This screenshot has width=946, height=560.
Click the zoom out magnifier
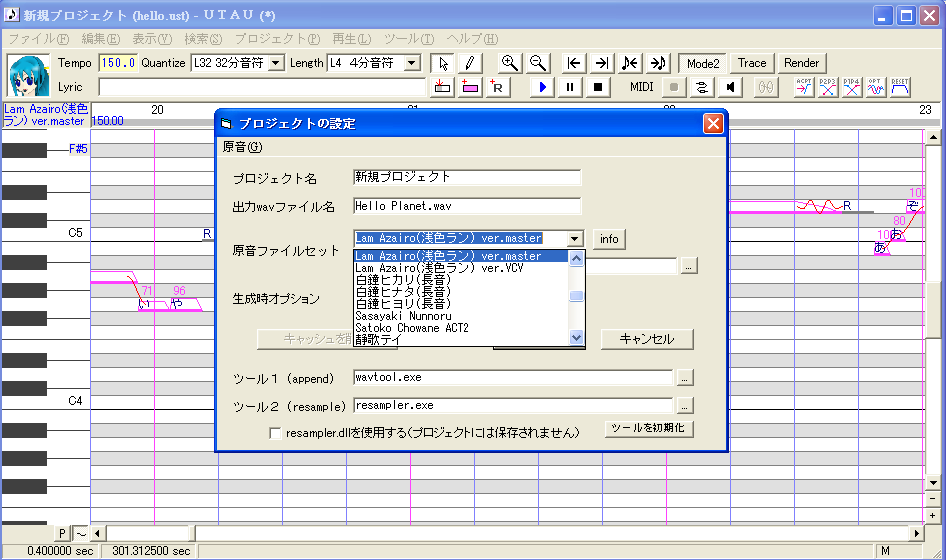pyautogui.click(x=538, y=63)
